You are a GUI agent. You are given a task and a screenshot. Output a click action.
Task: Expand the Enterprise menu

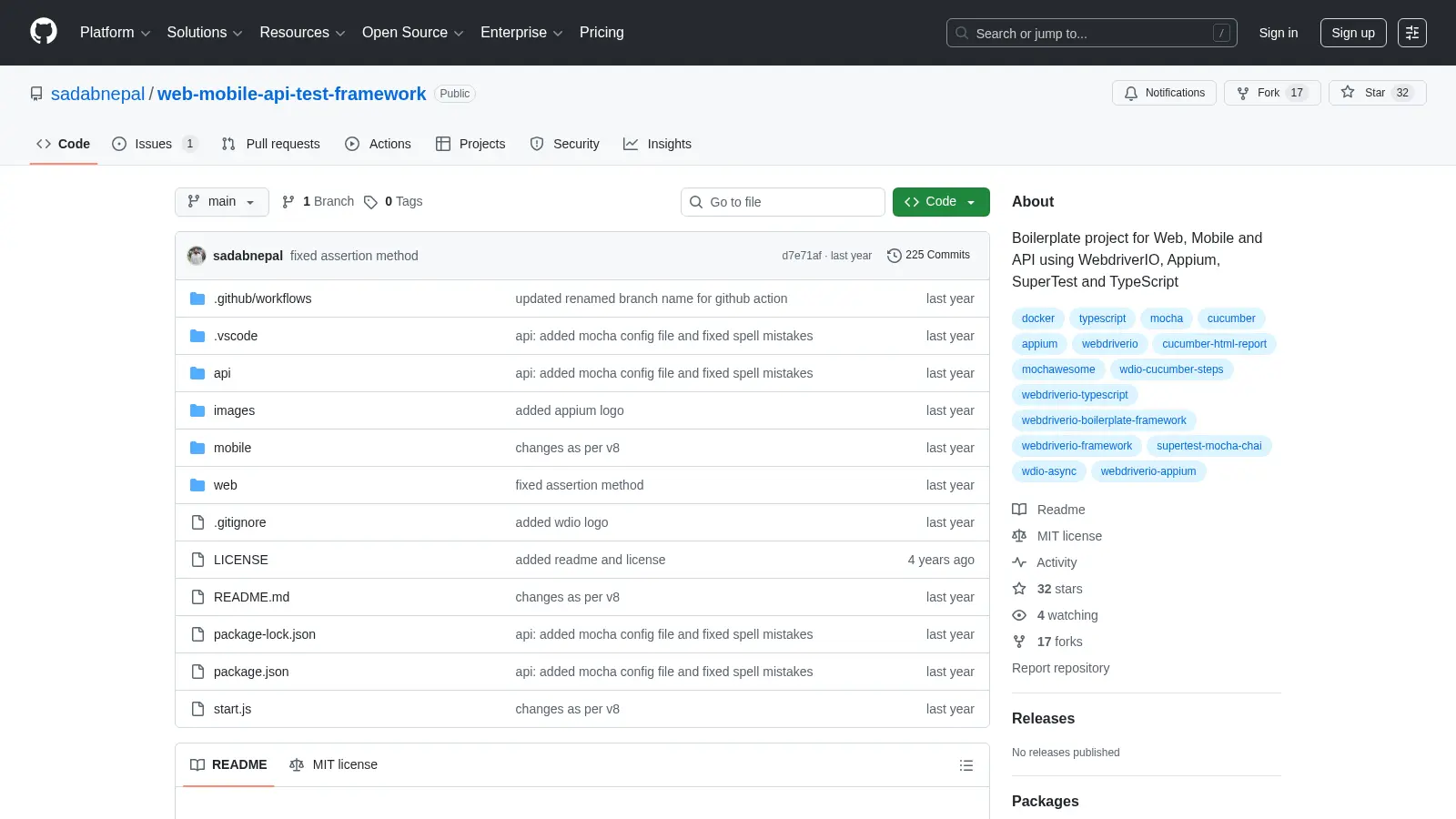[x=521, y=33]
